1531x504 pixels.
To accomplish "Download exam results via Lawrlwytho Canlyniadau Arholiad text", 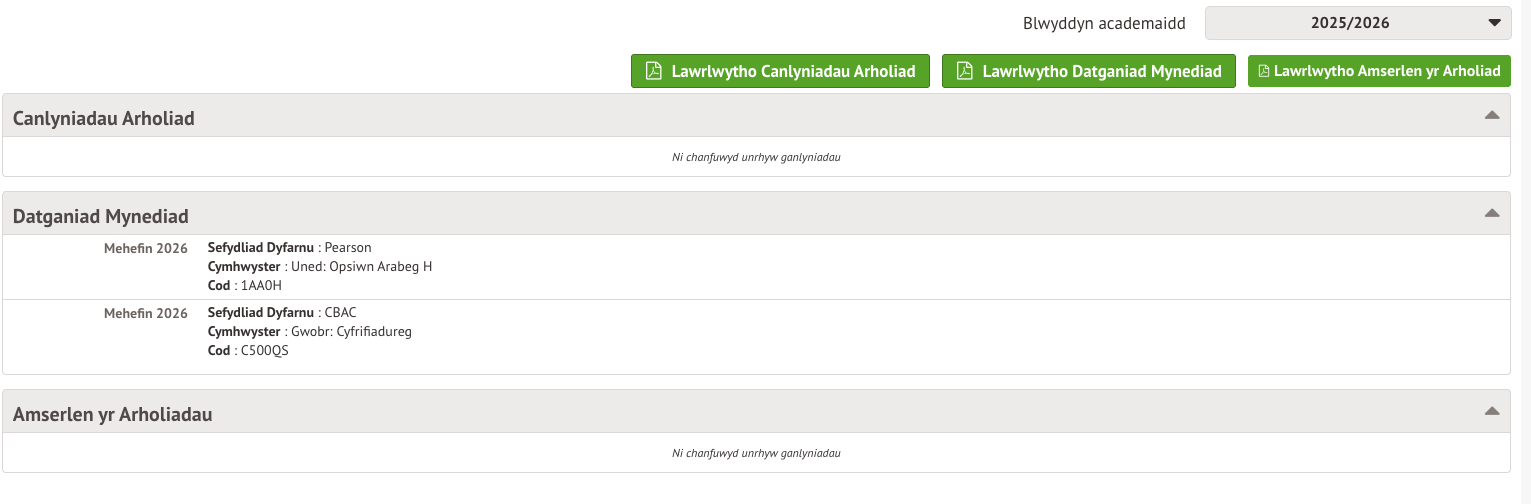I will pyautogui.click(x=794, y=71).
